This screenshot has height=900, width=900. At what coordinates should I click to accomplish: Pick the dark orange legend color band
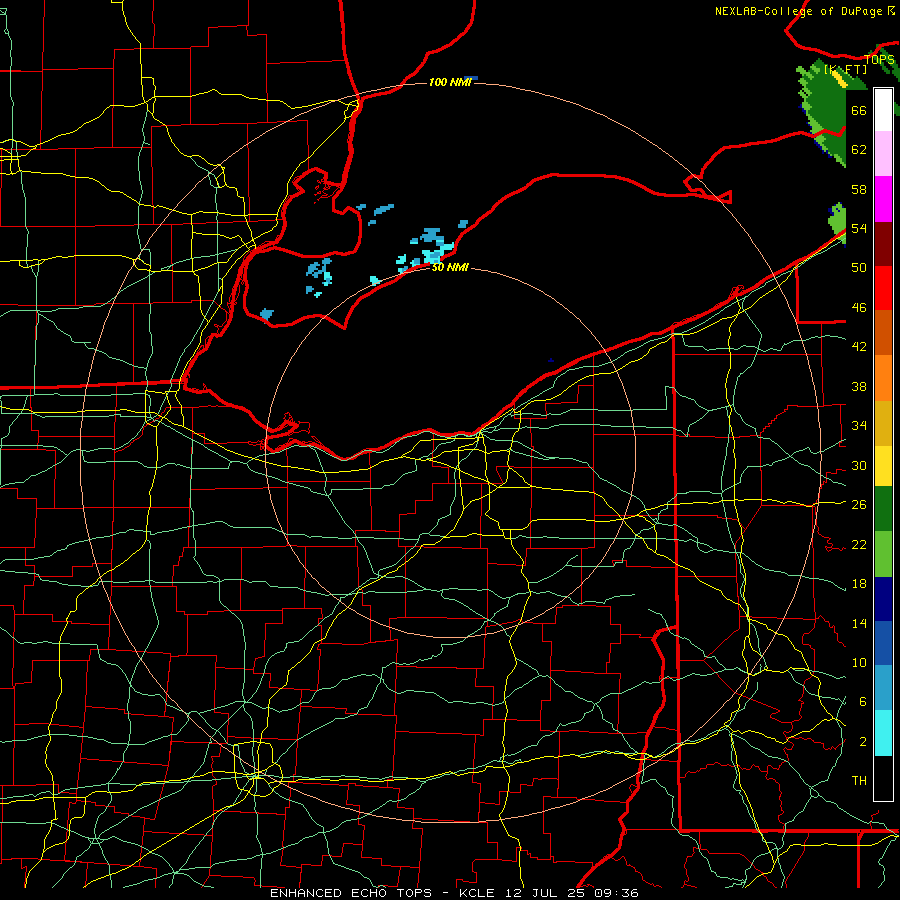[883, 332]
